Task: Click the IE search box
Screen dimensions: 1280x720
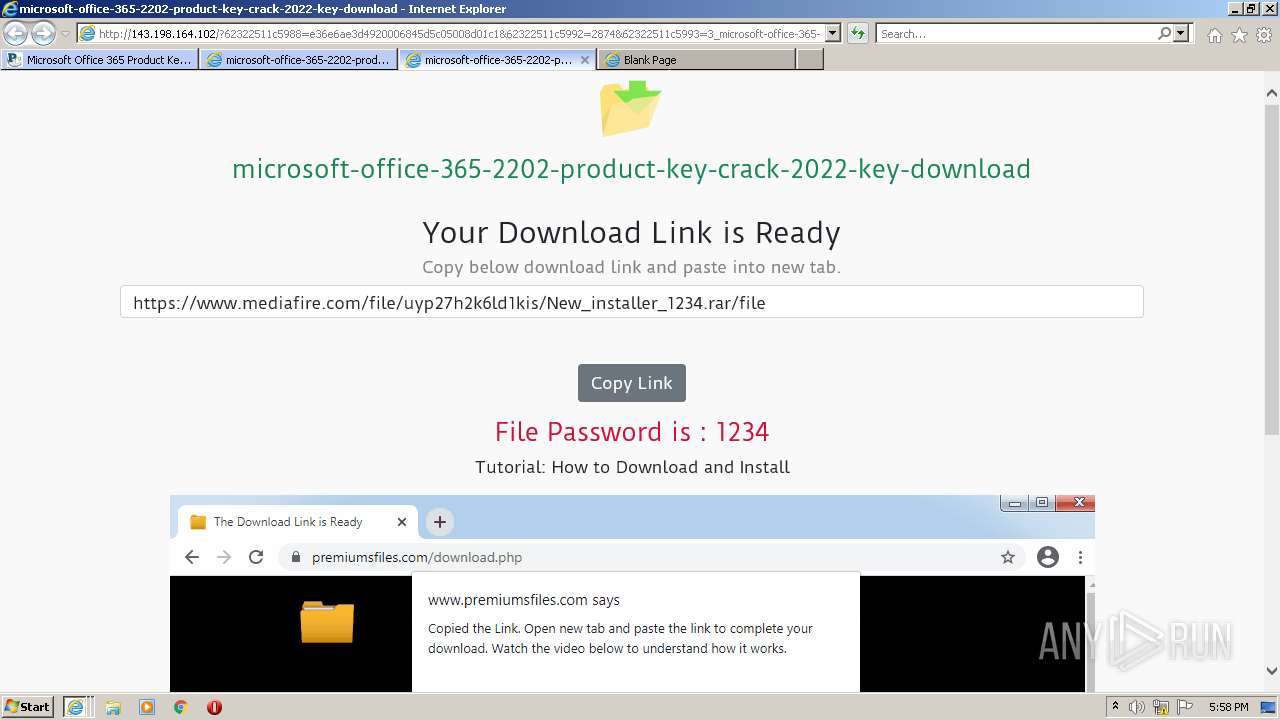Action: (x=1016, y=33)
